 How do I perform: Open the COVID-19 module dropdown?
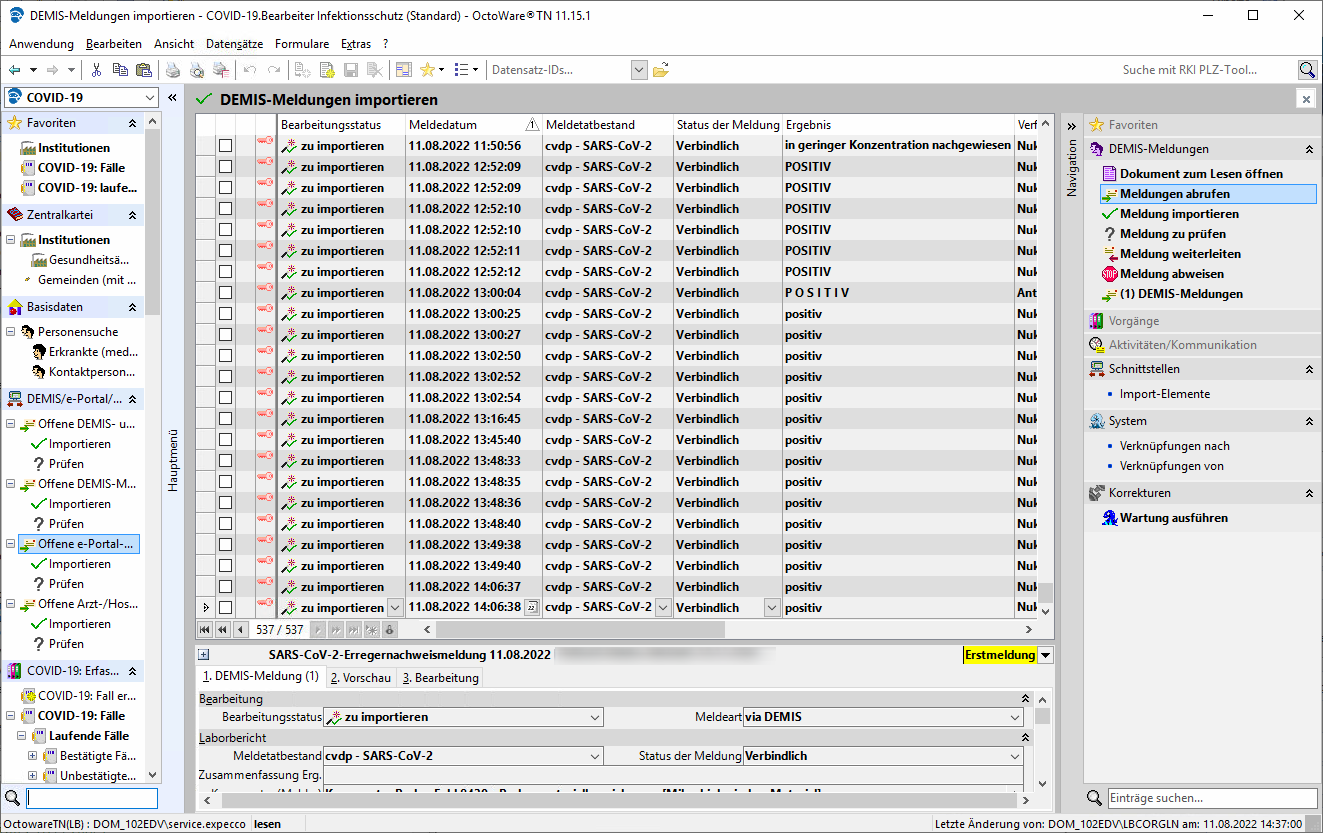[x=150, y=98]
